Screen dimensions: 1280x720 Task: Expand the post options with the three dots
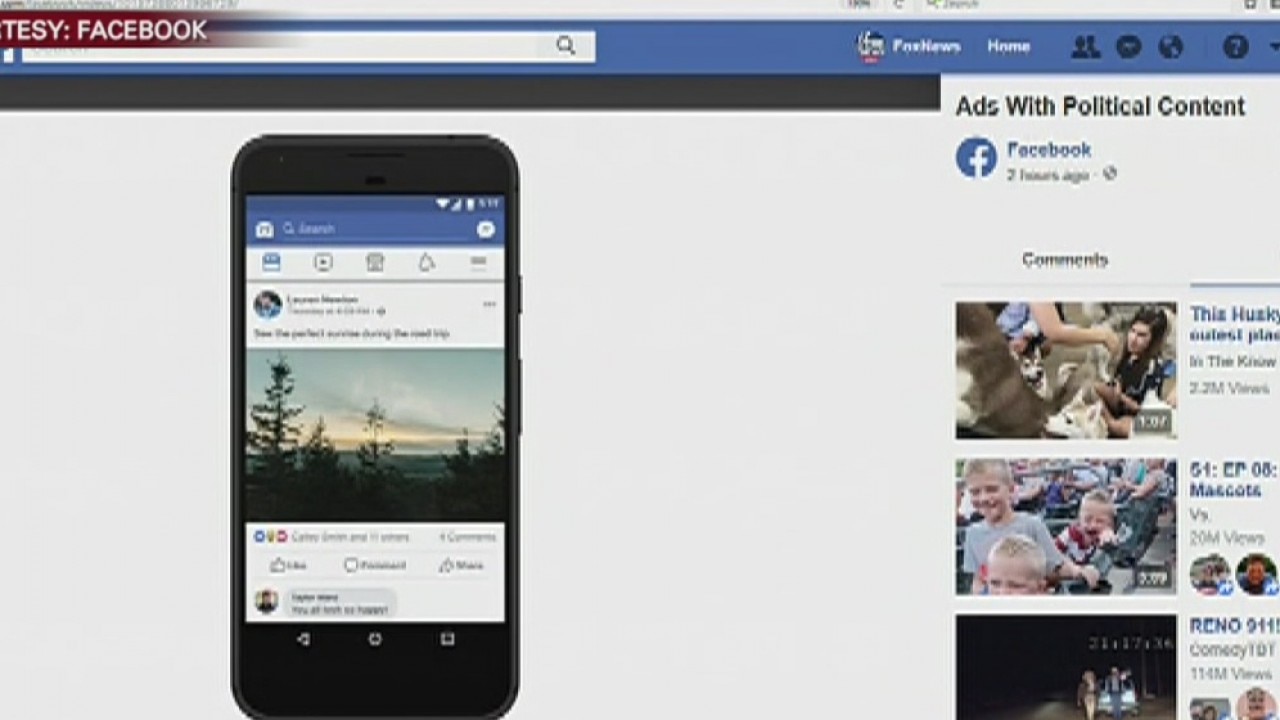pyautogui.click(x=490, y=303)
